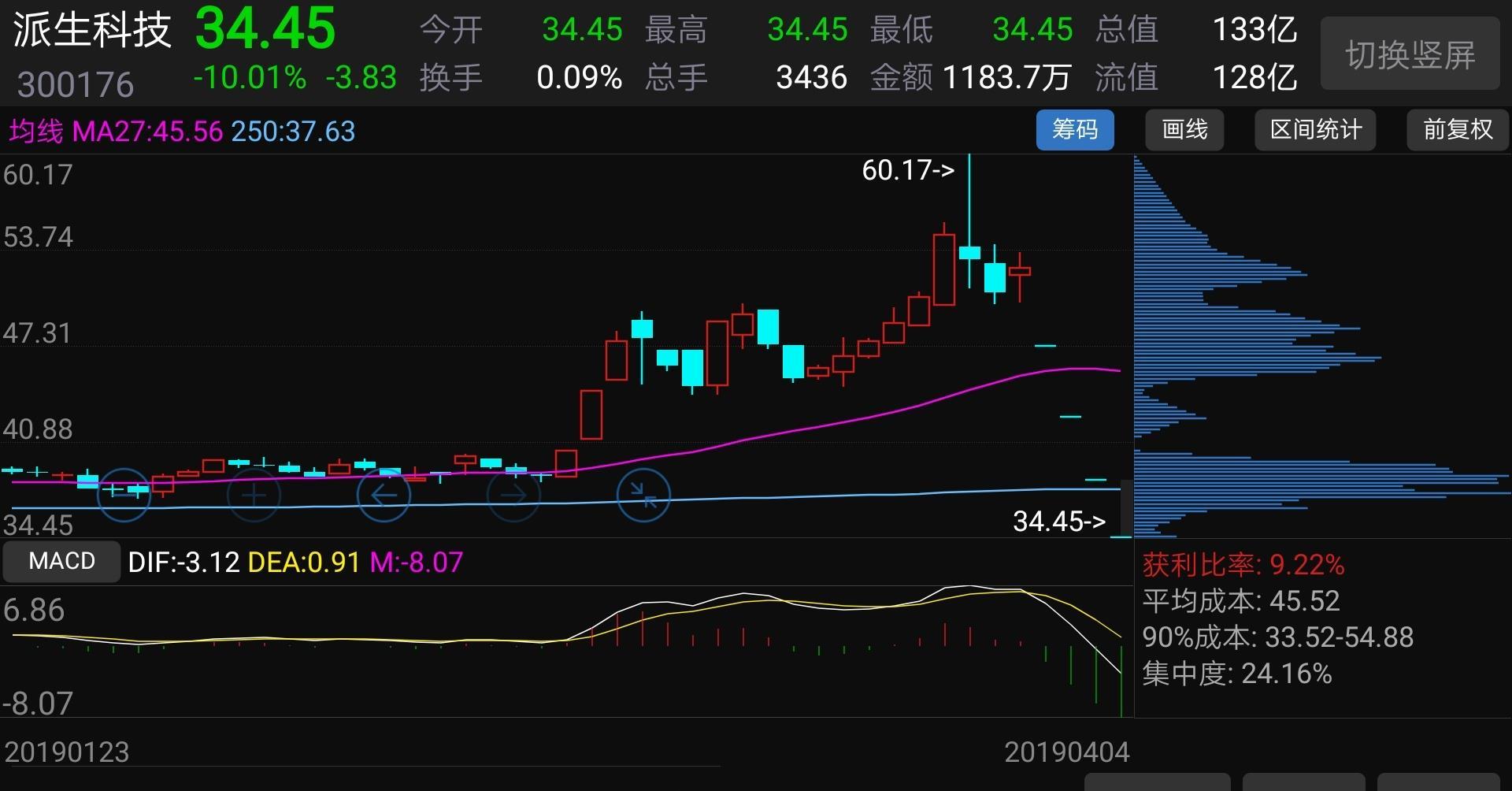Tap the stock code 300176
Screen dimensions: 1512x791
click(x=76, y=84)
